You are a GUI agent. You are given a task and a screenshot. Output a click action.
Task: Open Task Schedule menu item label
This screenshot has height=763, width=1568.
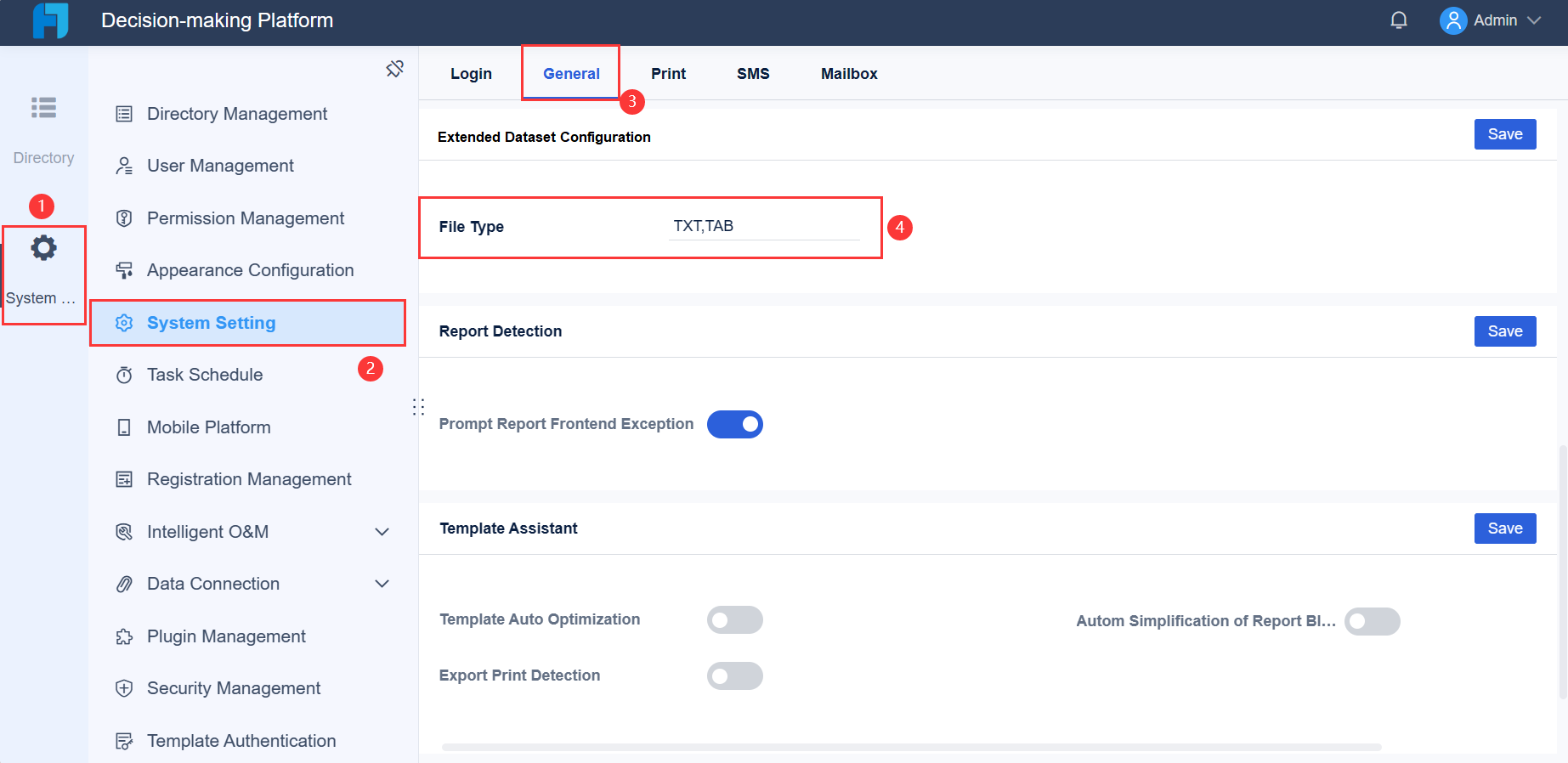pyautogui.click(x=205, y=375)
